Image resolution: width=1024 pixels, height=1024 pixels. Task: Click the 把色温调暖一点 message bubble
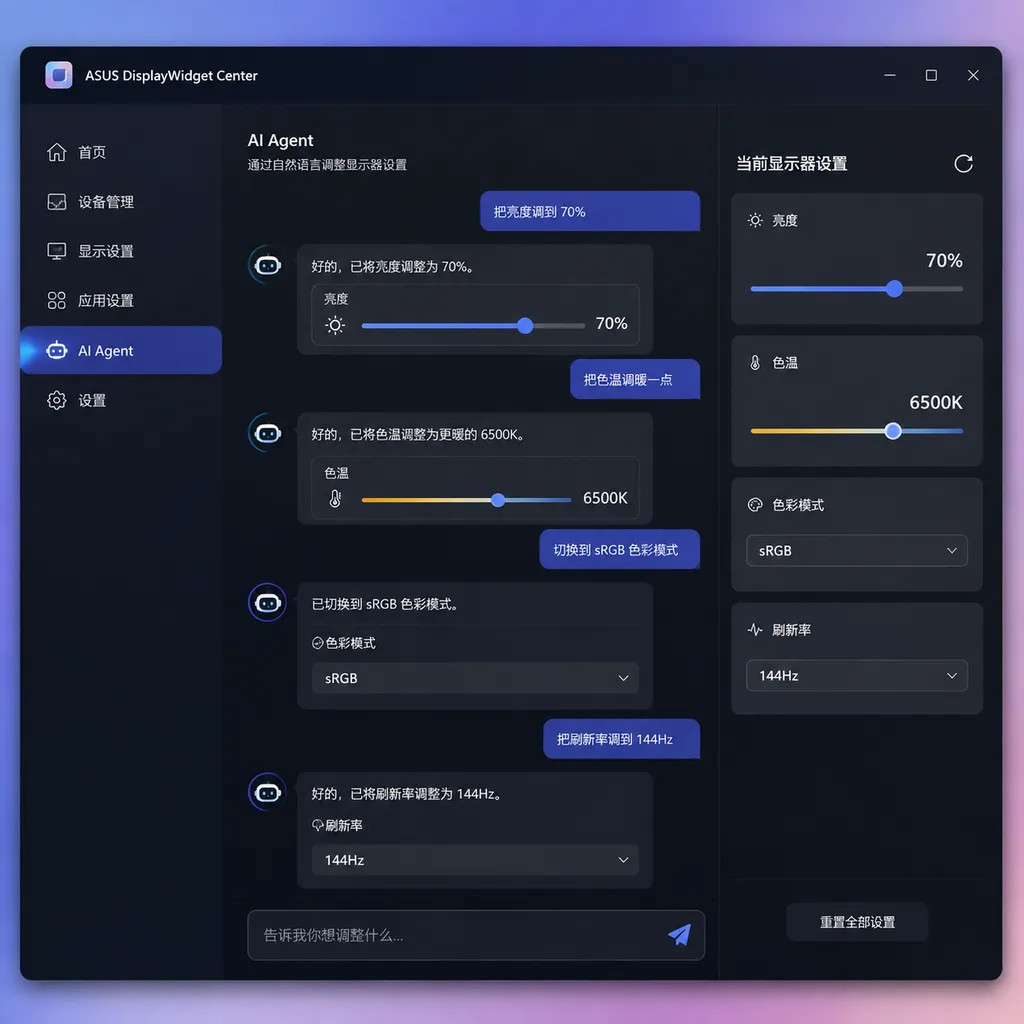point(635,379)
